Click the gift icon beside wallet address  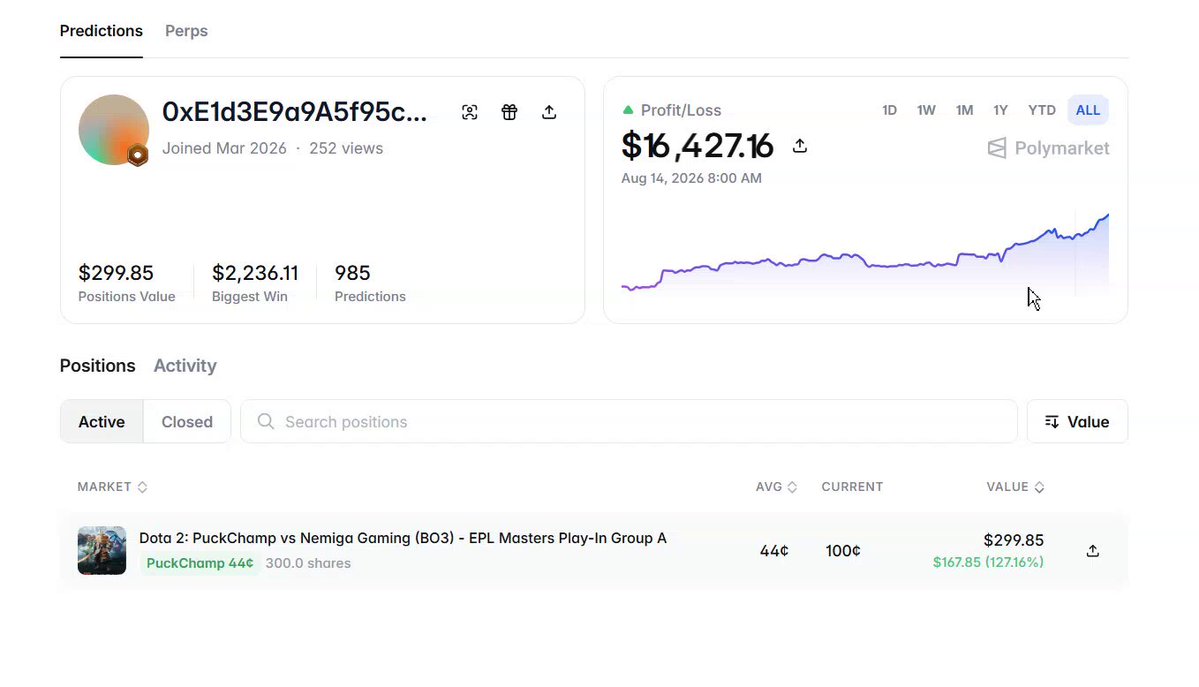tap(509, 112)
